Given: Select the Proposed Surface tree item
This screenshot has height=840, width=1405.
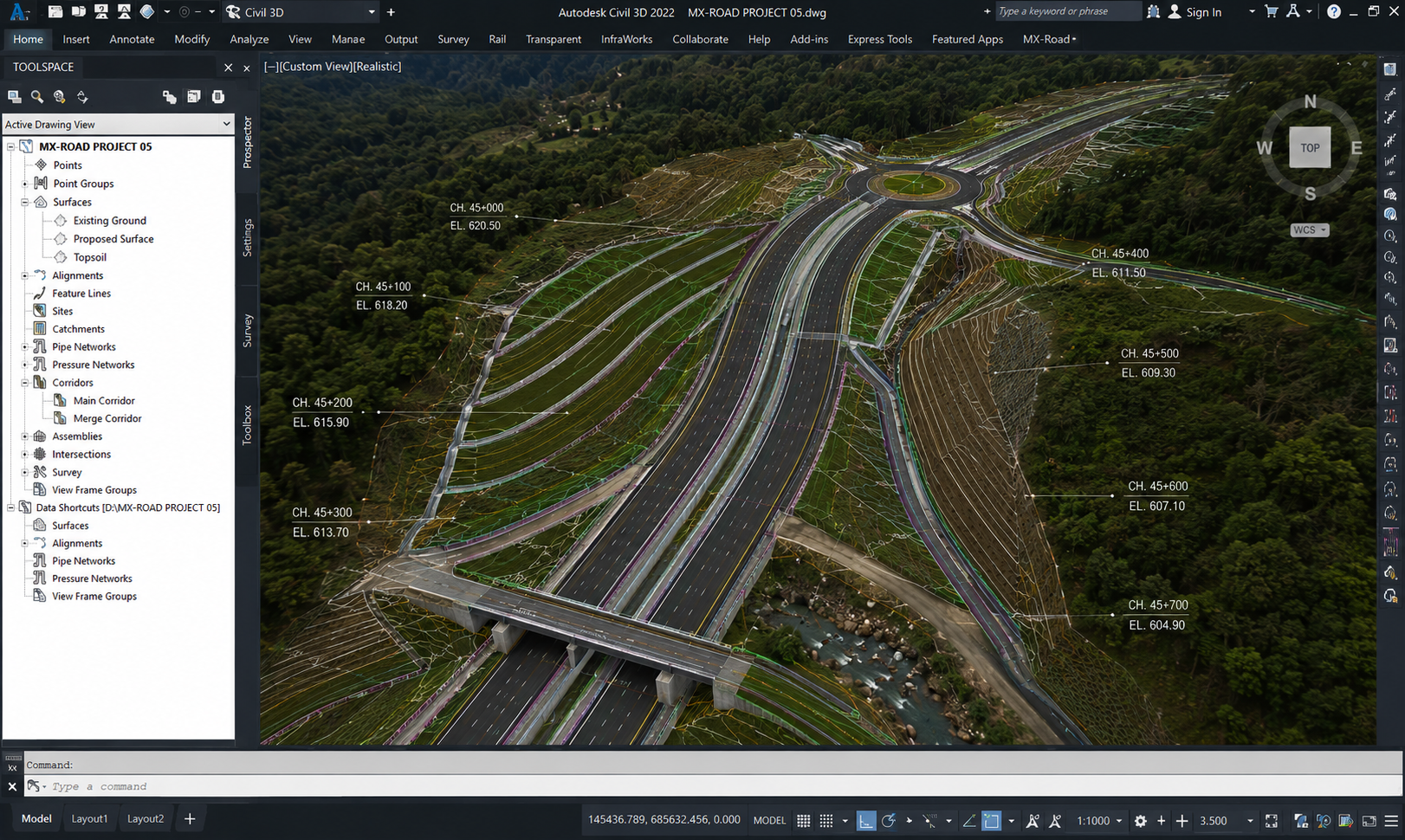Looking at the screenshot, I should click(x=113, y=239).
